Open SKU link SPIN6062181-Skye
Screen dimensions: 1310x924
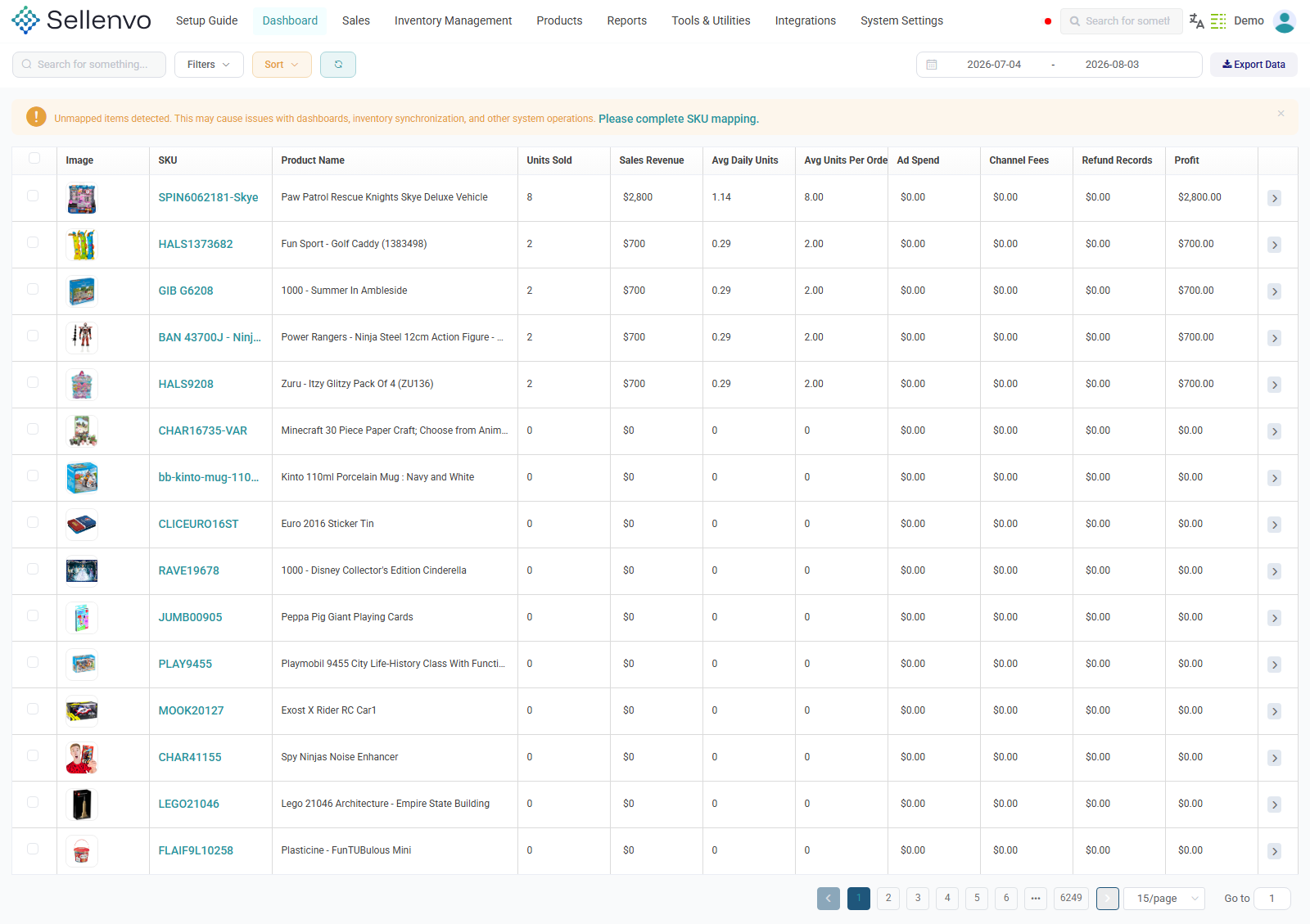[208, 197]
